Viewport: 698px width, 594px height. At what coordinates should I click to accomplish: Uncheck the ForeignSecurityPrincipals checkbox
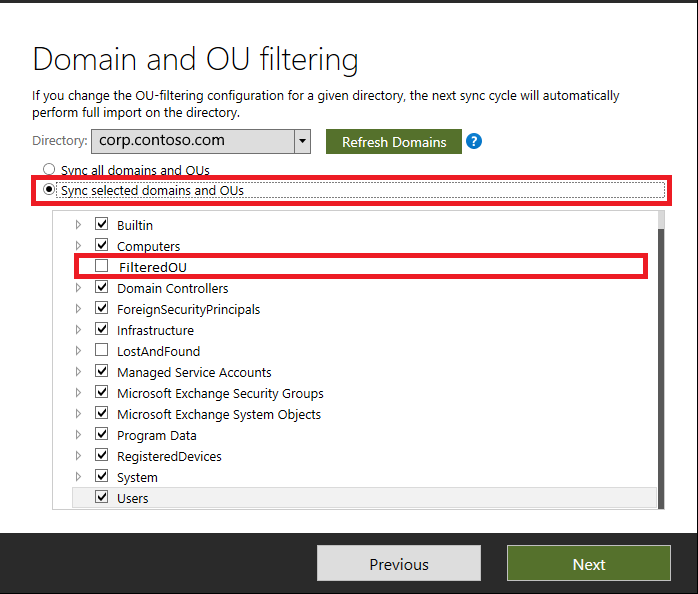pyautogui.click(x=101, y=308)
